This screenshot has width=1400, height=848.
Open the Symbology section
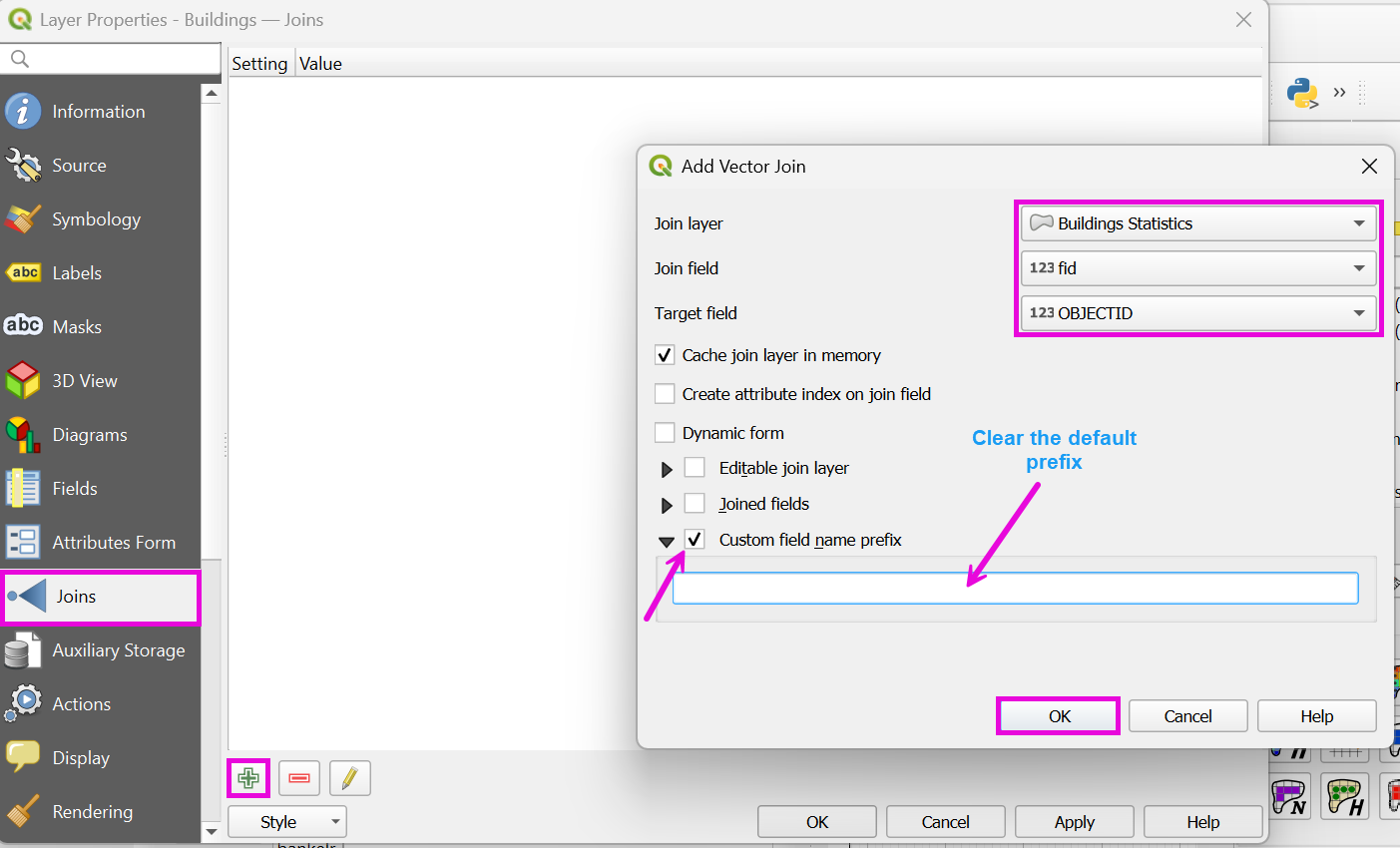(96, 219)
